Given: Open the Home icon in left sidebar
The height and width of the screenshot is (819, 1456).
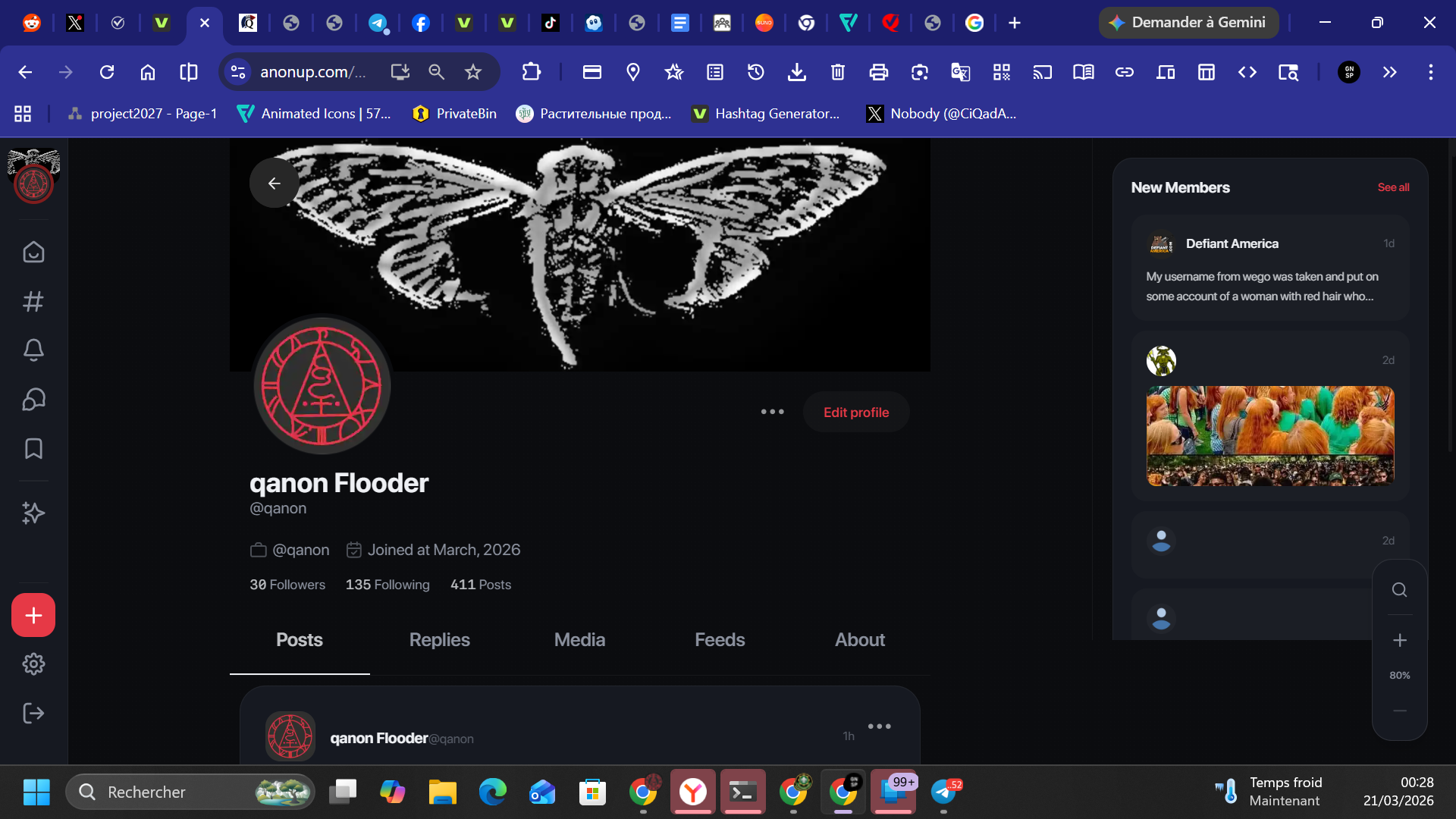Looking at the screenshot, I should click(33, 252).
